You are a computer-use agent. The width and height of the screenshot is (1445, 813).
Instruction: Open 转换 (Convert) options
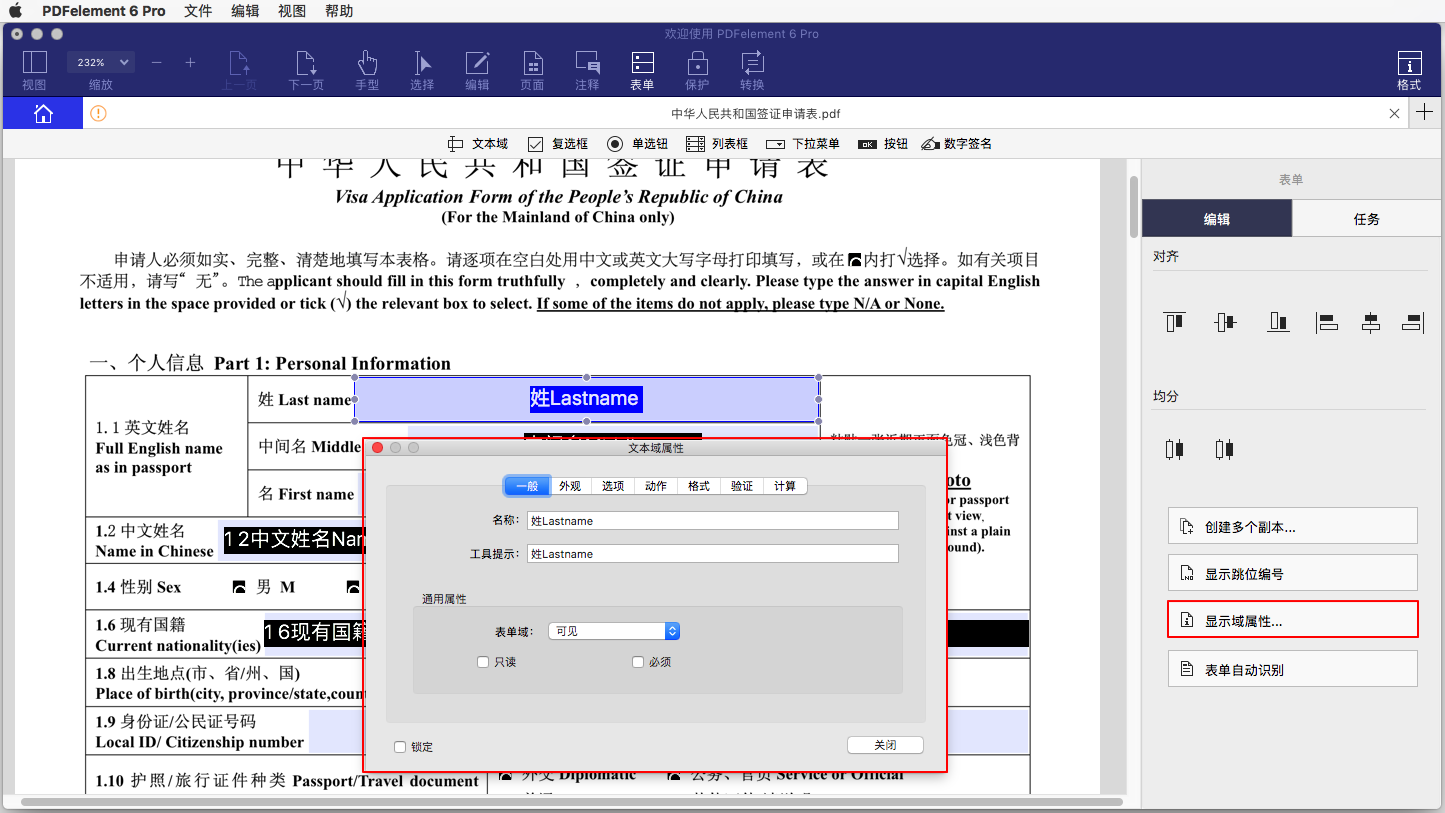[x=751, y=70]
